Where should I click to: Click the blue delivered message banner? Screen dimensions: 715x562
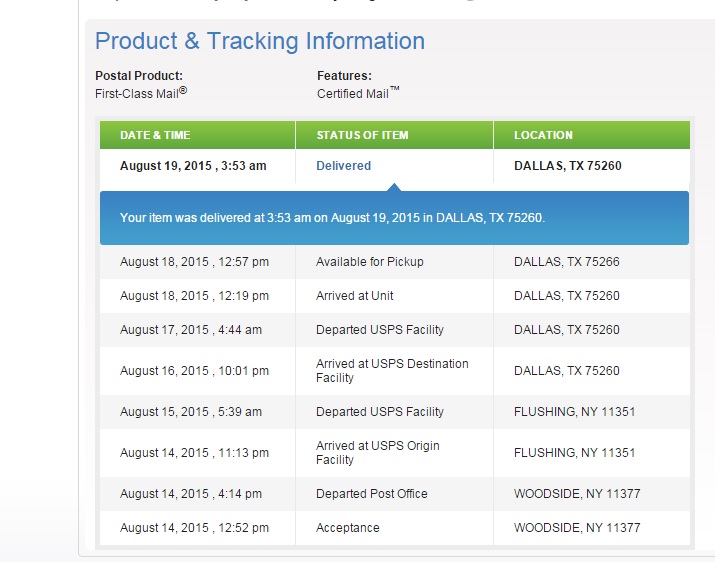click(x=394, y=218)
